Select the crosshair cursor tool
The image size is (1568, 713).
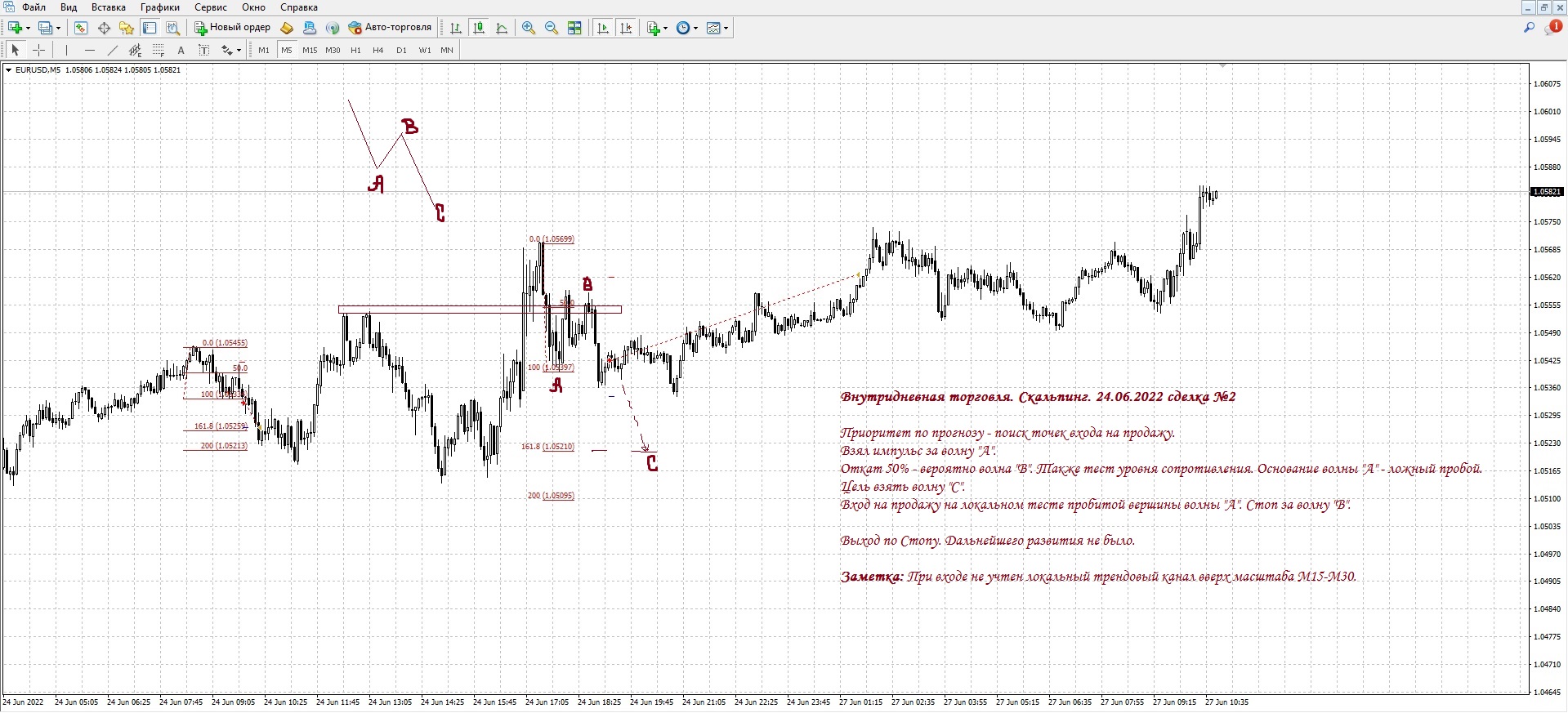coord(38,50)
